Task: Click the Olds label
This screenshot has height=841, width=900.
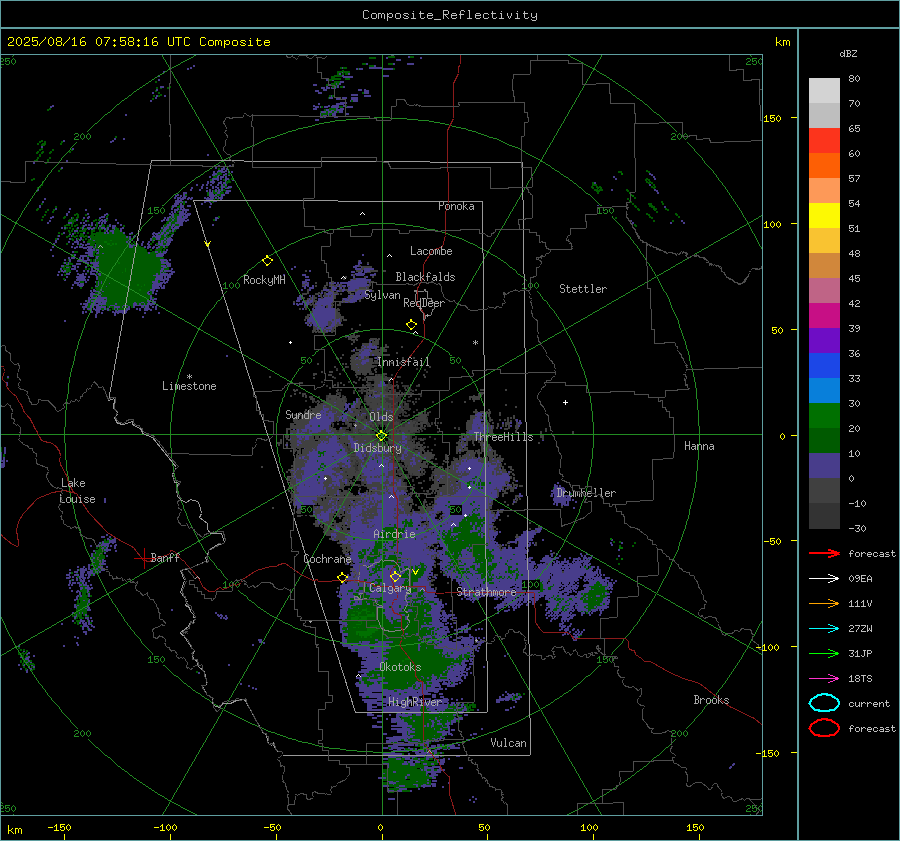Action: (x=381, y=417)
